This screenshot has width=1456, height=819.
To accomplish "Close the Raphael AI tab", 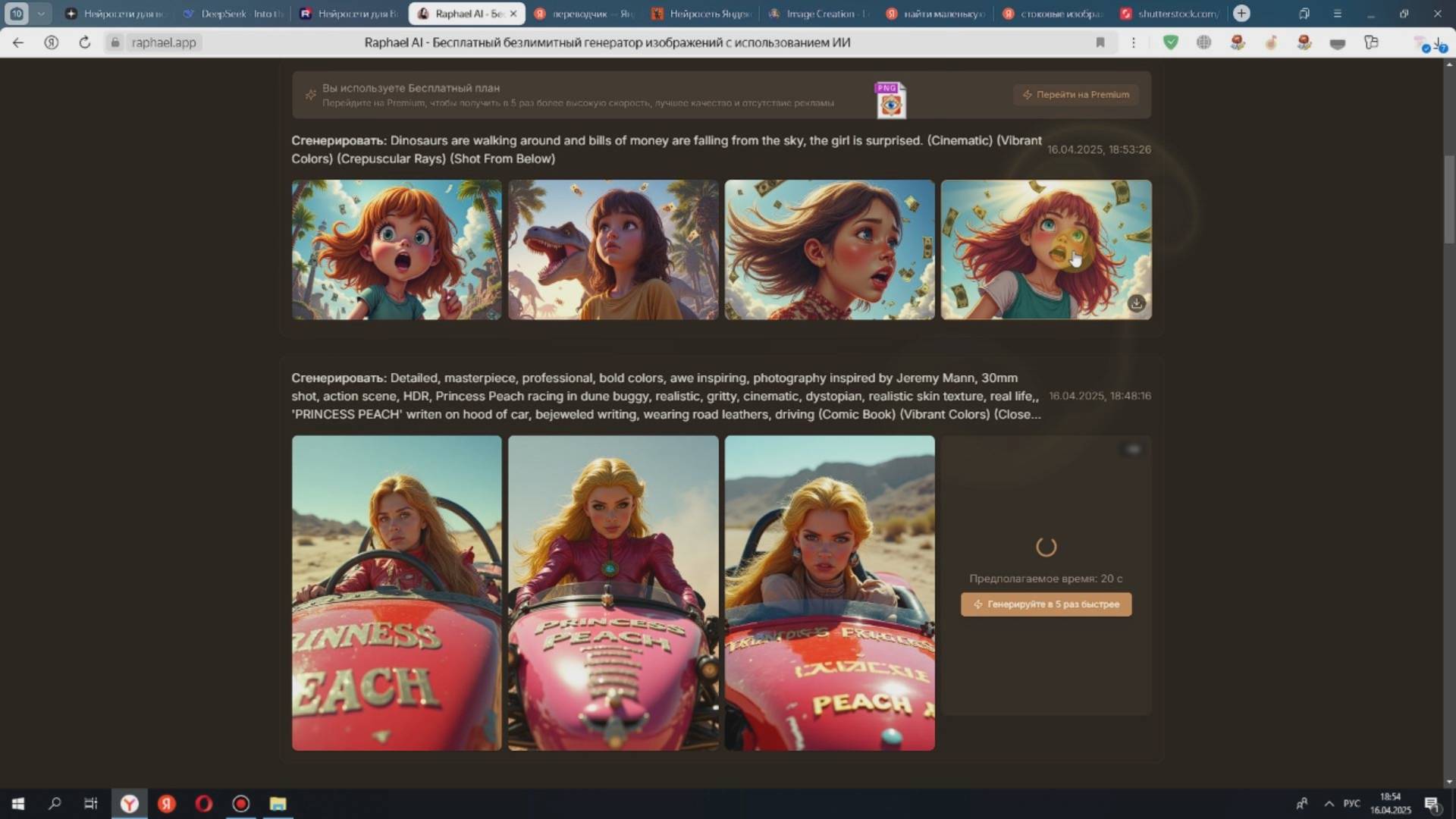I will [513, 14].
